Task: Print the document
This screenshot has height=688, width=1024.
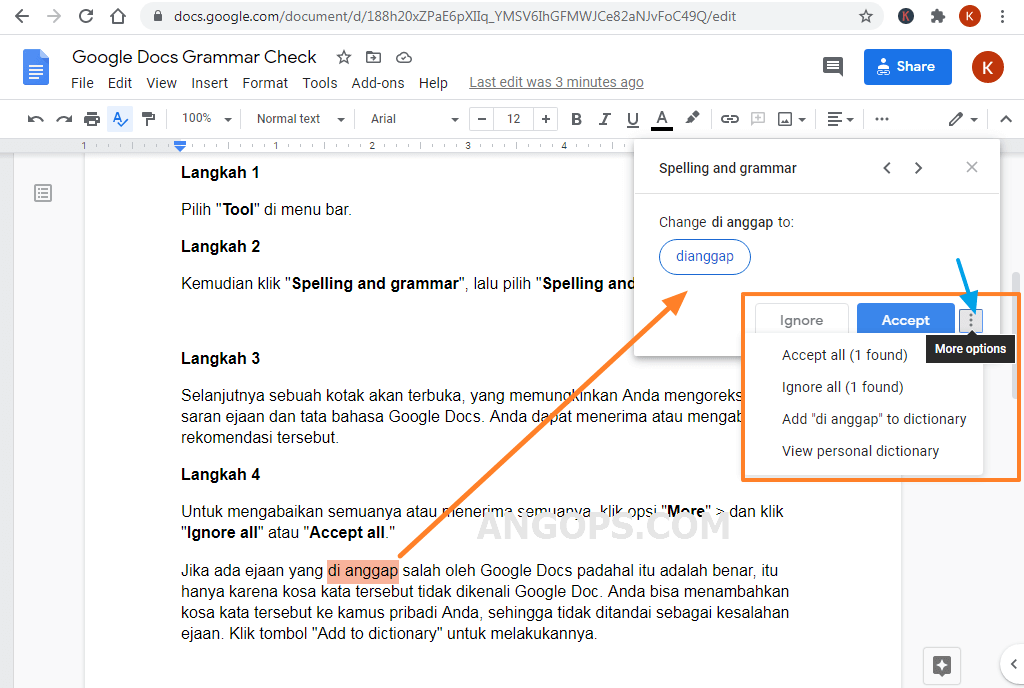Action: click(x=92, y=119)
